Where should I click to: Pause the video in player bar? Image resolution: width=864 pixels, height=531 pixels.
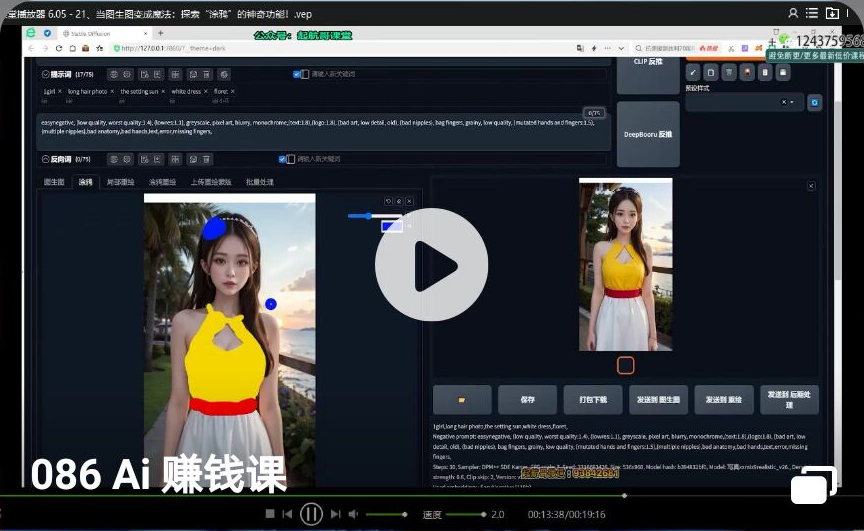tap(311, 514)
